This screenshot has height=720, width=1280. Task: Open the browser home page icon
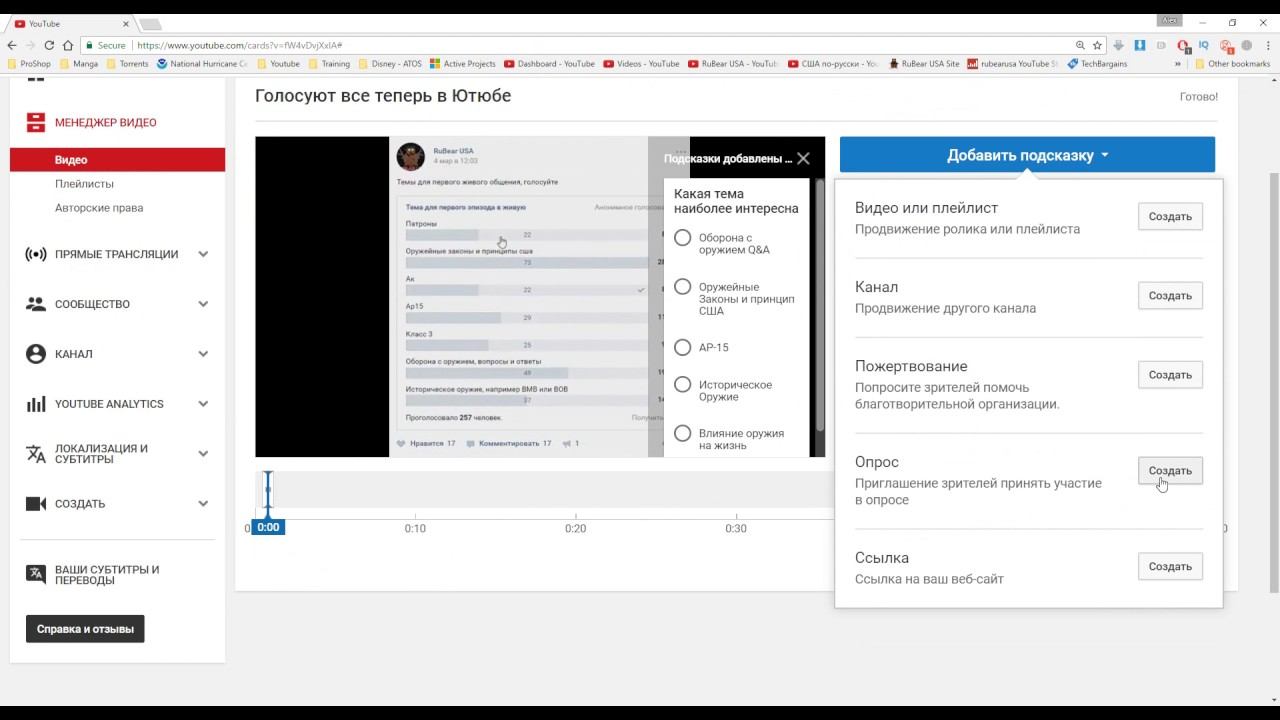tap(68, 45)
